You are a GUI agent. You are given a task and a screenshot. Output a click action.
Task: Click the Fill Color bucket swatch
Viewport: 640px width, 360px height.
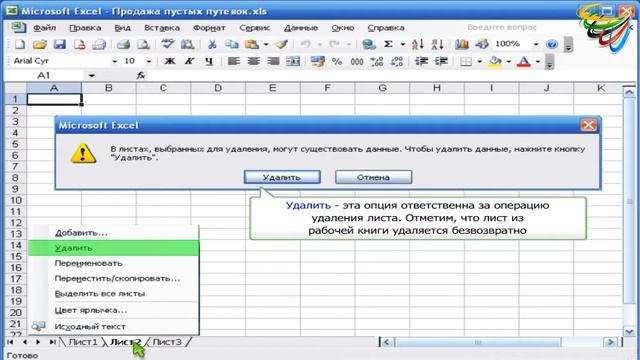click(495, 62)
